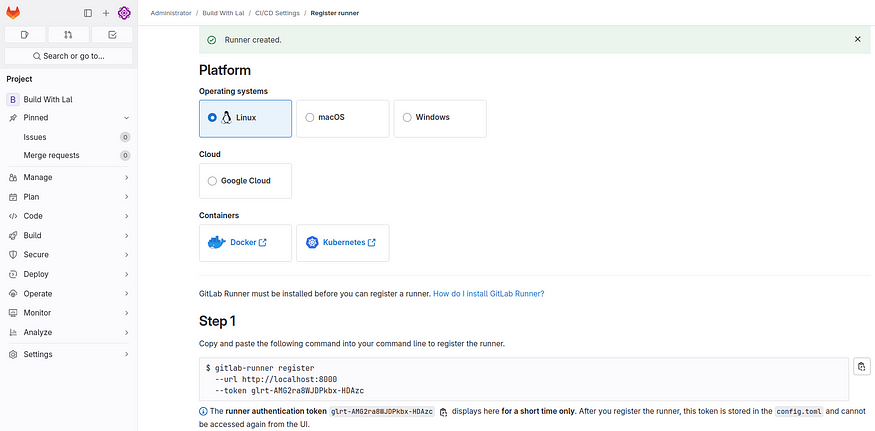The image size is (875, 431).
Task: Open the merge requests shortcut icon
Action: 68,35
